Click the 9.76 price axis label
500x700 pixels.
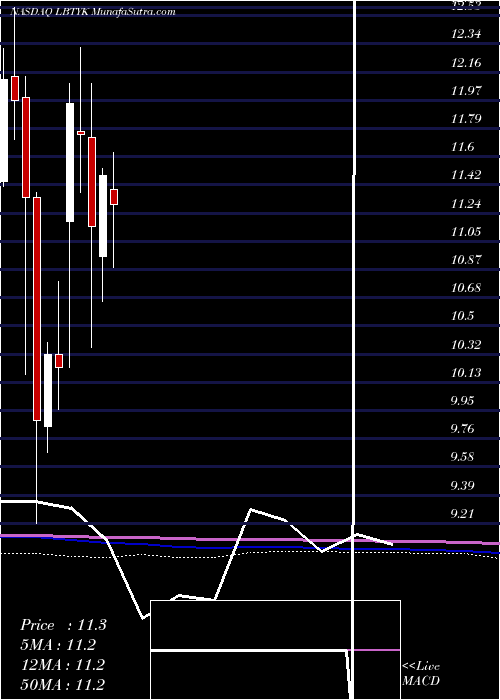tap(462, 429)
